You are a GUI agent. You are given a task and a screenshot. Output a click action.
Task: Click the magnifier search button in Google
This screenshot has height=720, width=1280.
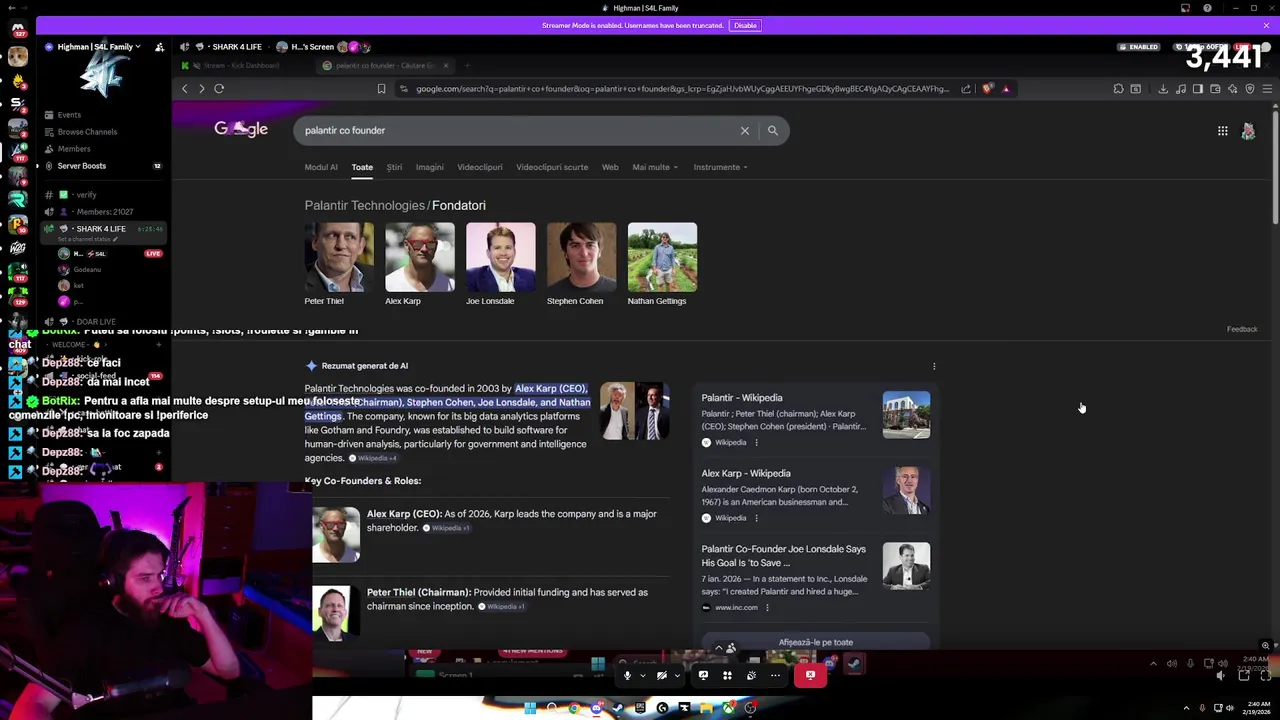coord(773,131)
